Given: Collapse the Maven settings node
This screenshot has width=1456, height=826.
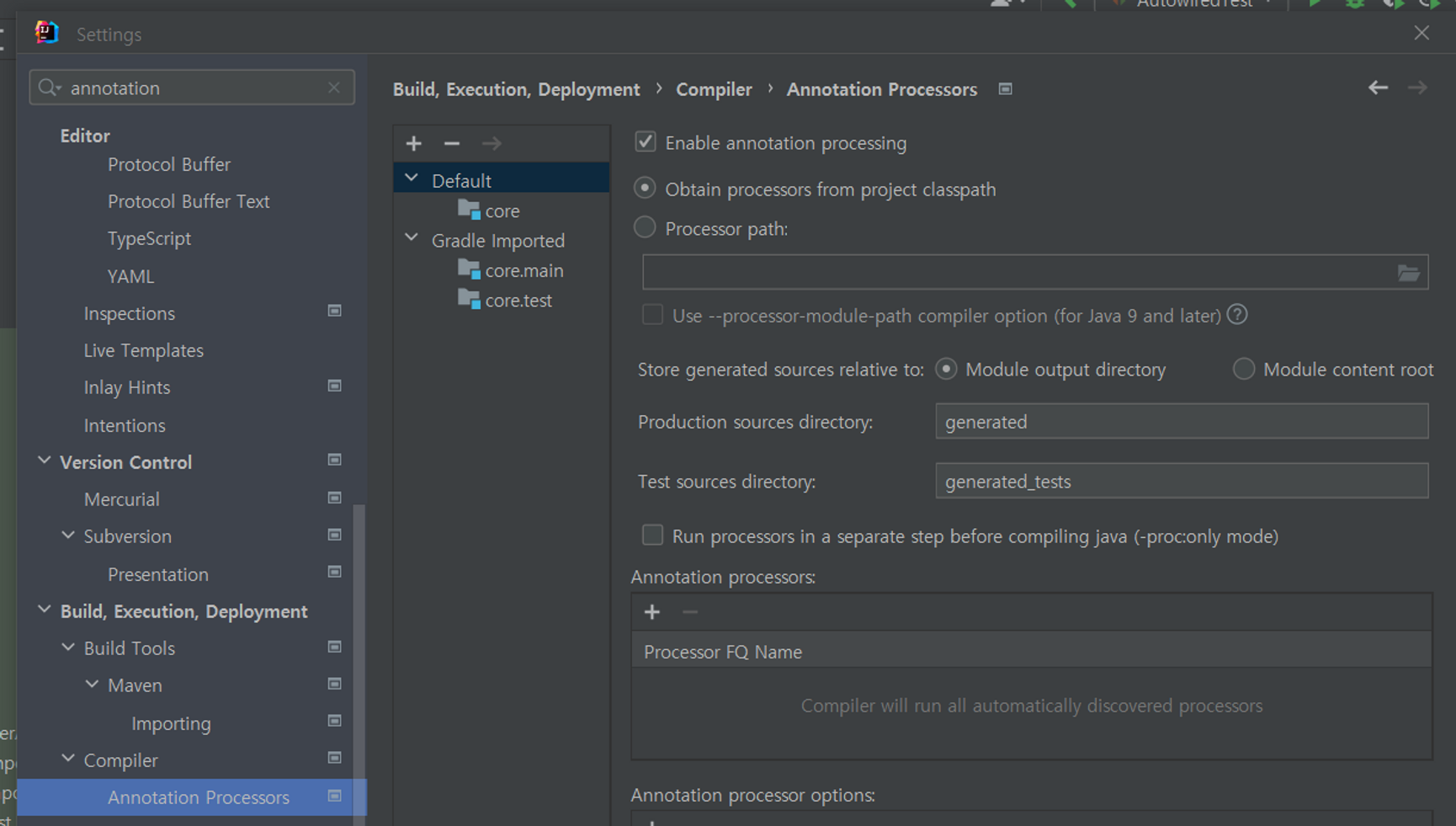Looking at the screenshot, I should tap(92, 685).
